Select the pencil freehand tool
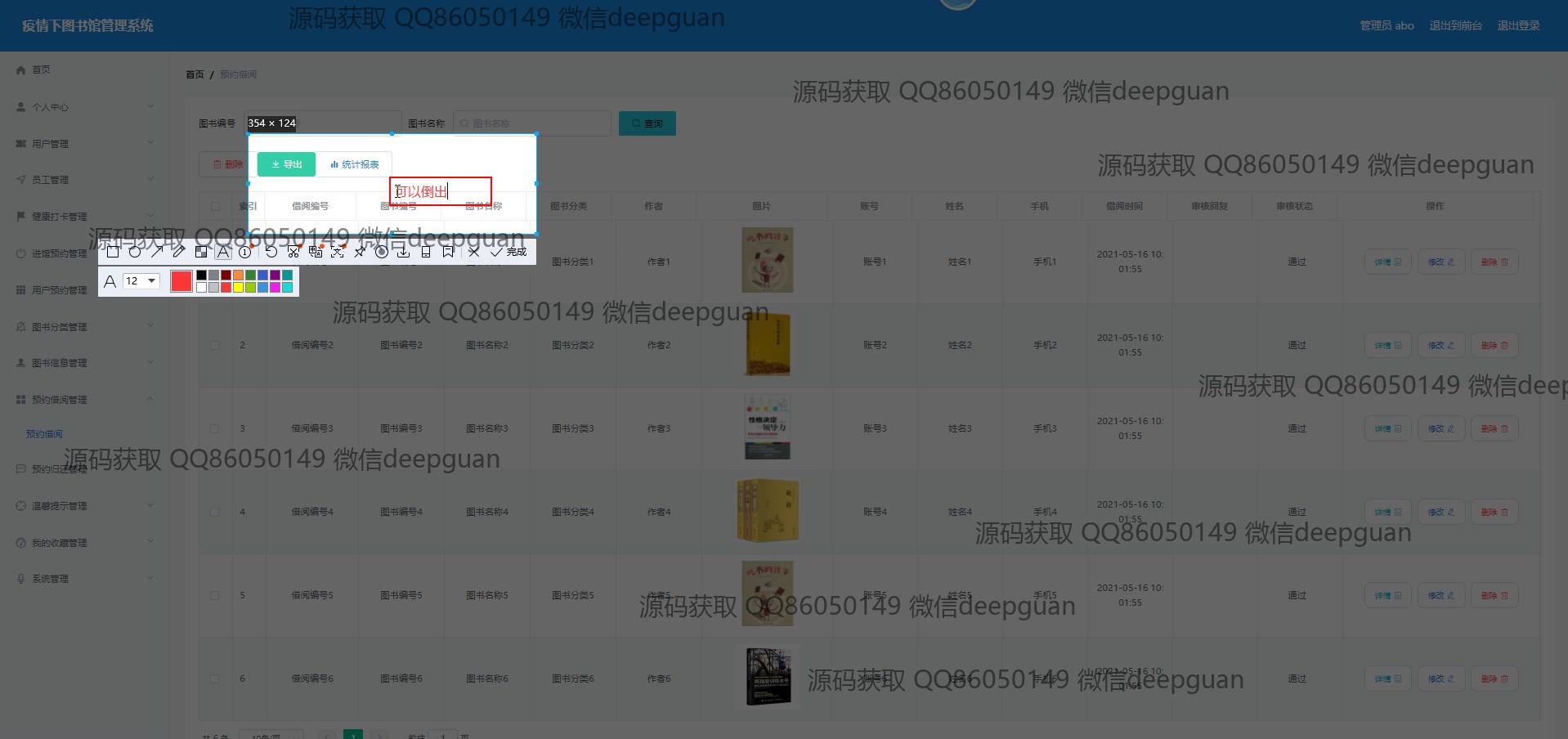 click(x=179, y=252)
